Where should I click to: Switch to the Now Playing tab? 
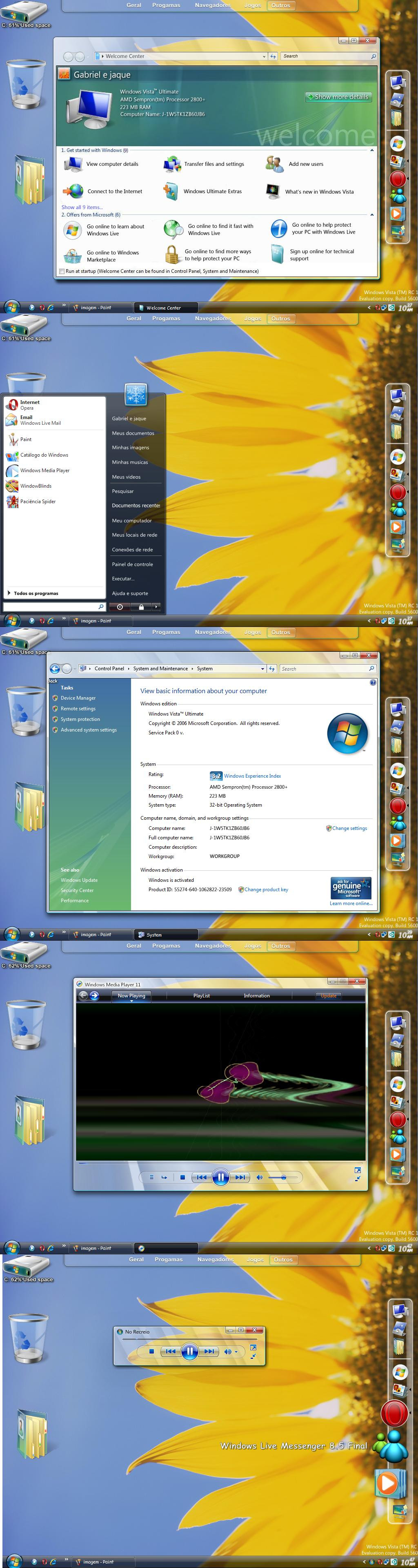coord(131,996)
